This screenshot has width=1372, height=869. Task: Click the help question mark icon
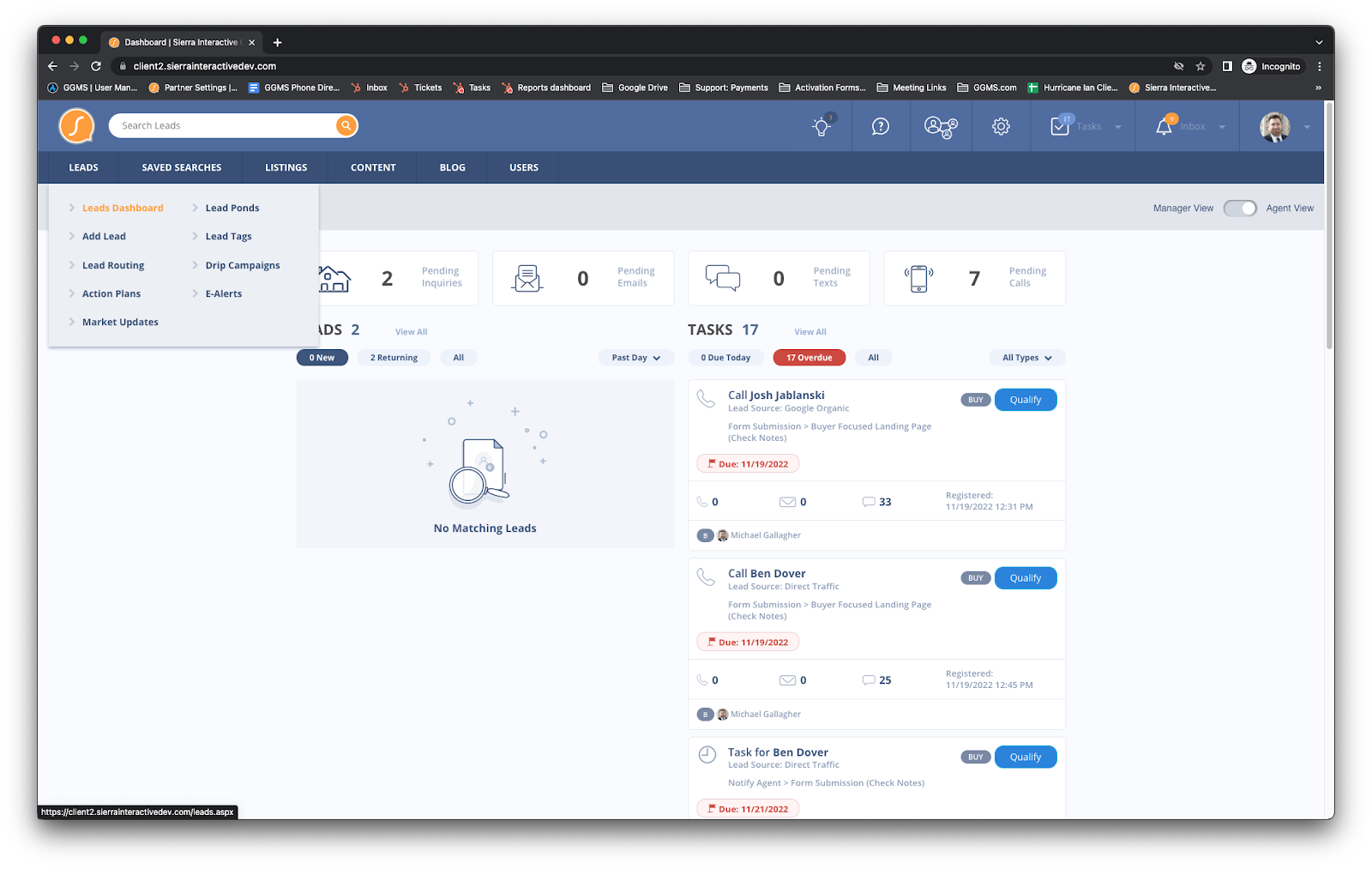[x=881, y=127]
